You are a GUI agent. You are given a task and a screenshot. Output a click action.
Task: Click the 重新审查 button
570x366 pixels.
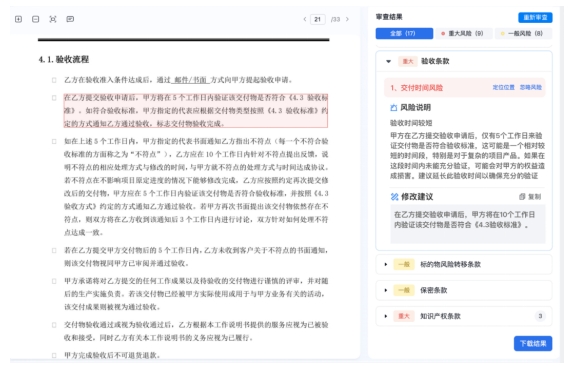(x=535, y=17)
